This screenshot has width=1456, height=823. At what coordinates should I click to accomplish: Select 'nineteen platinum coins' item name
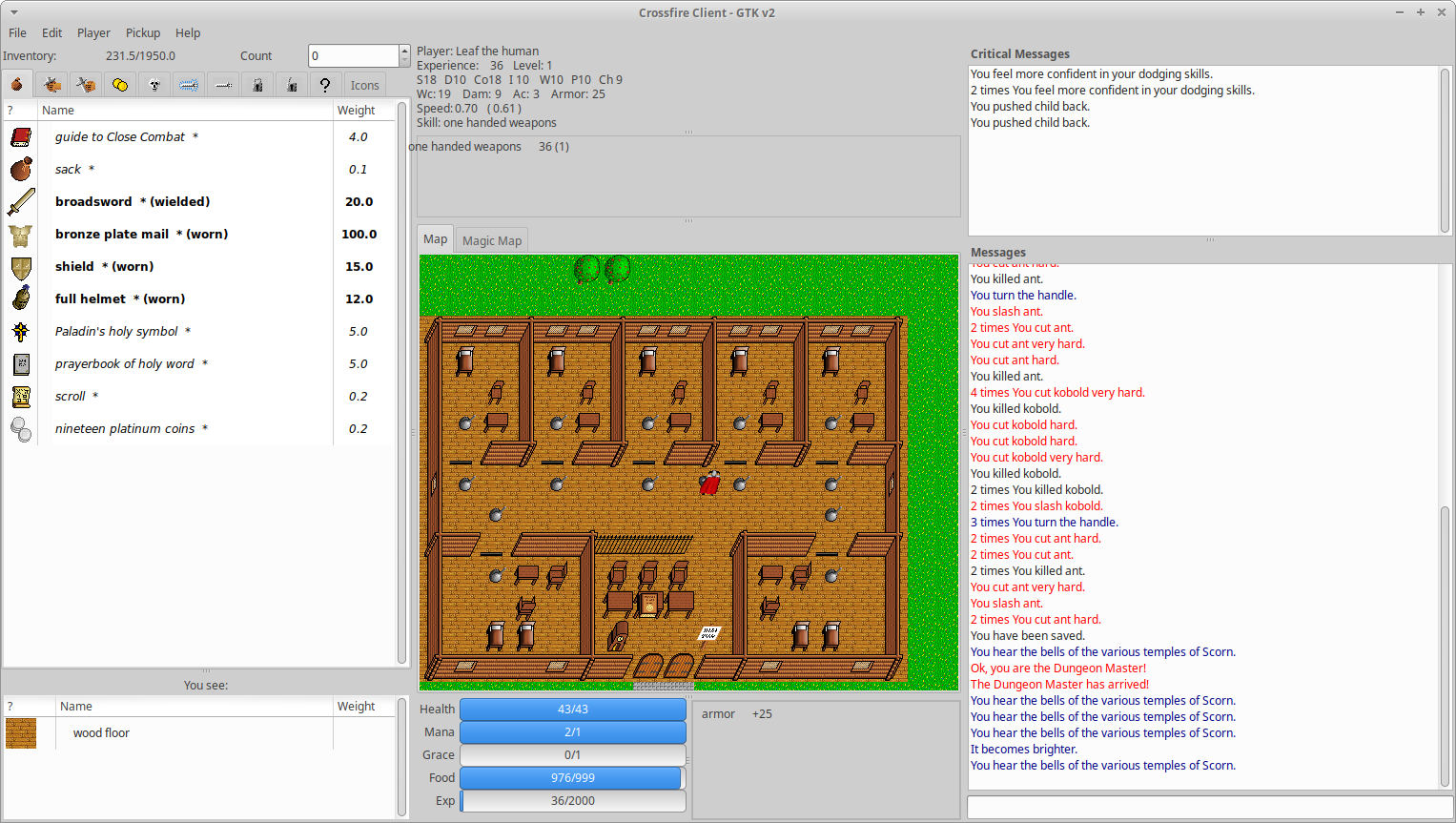125,429
